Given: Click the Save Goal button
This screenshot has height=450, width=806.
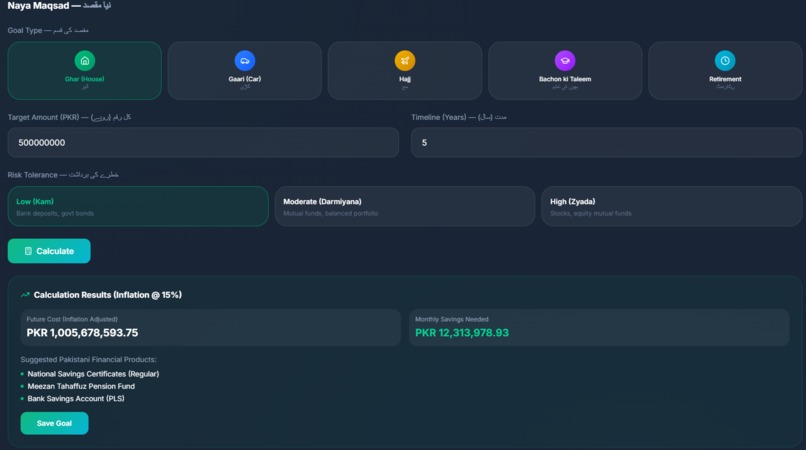Looking at the screenshot, I should coord(54,423).
